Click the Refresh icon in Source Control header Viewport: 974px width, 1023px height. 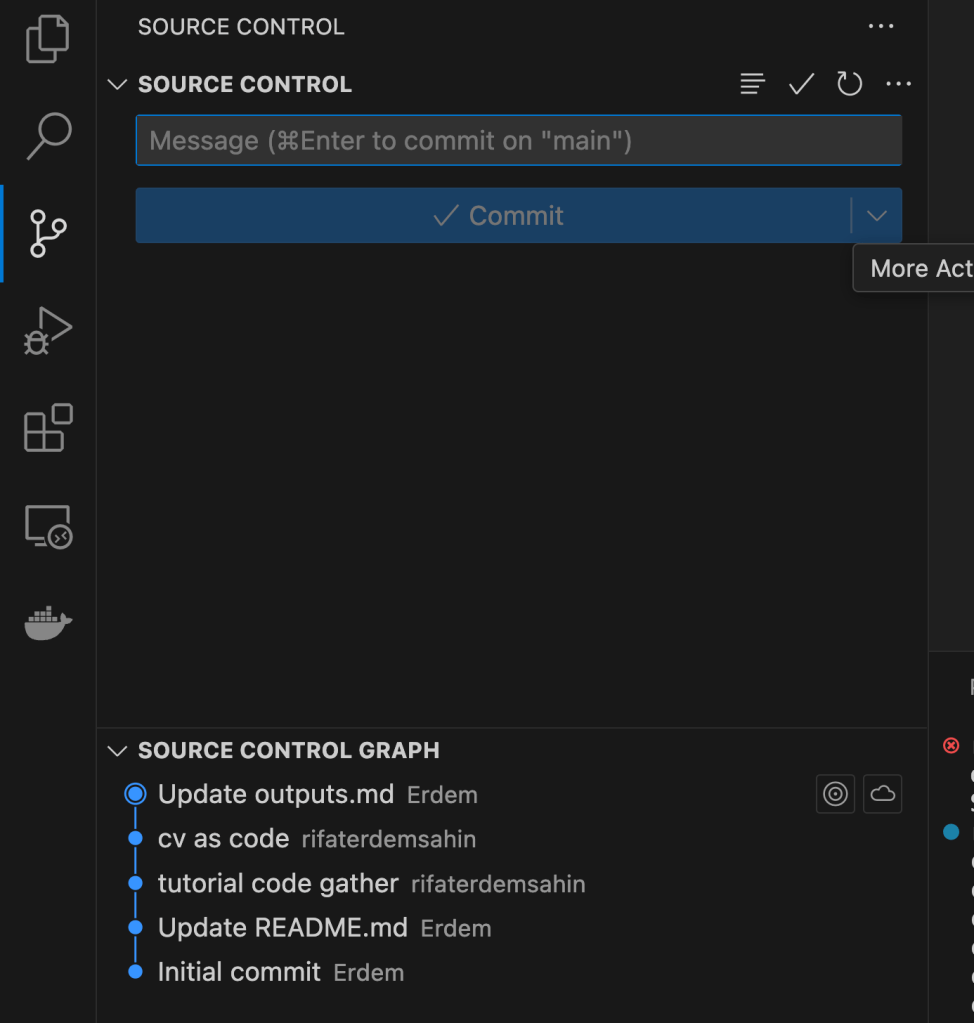click(x=849, y=84)
